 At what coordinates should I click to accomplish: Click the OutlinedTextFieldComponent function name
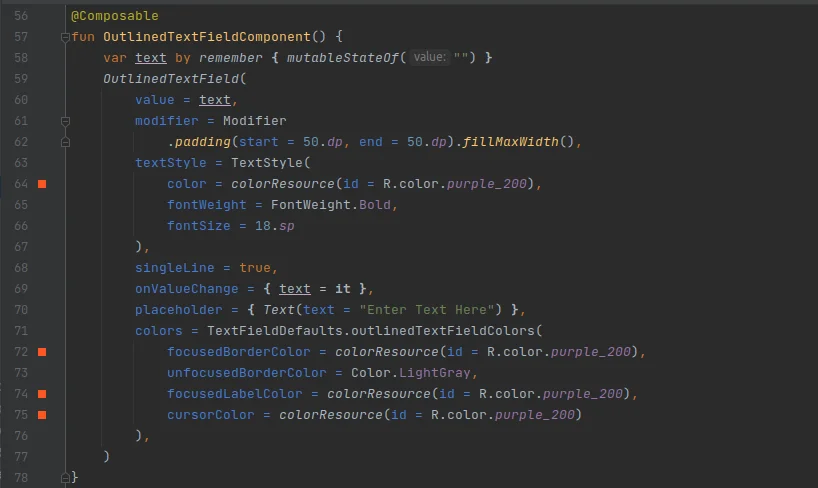207,37
